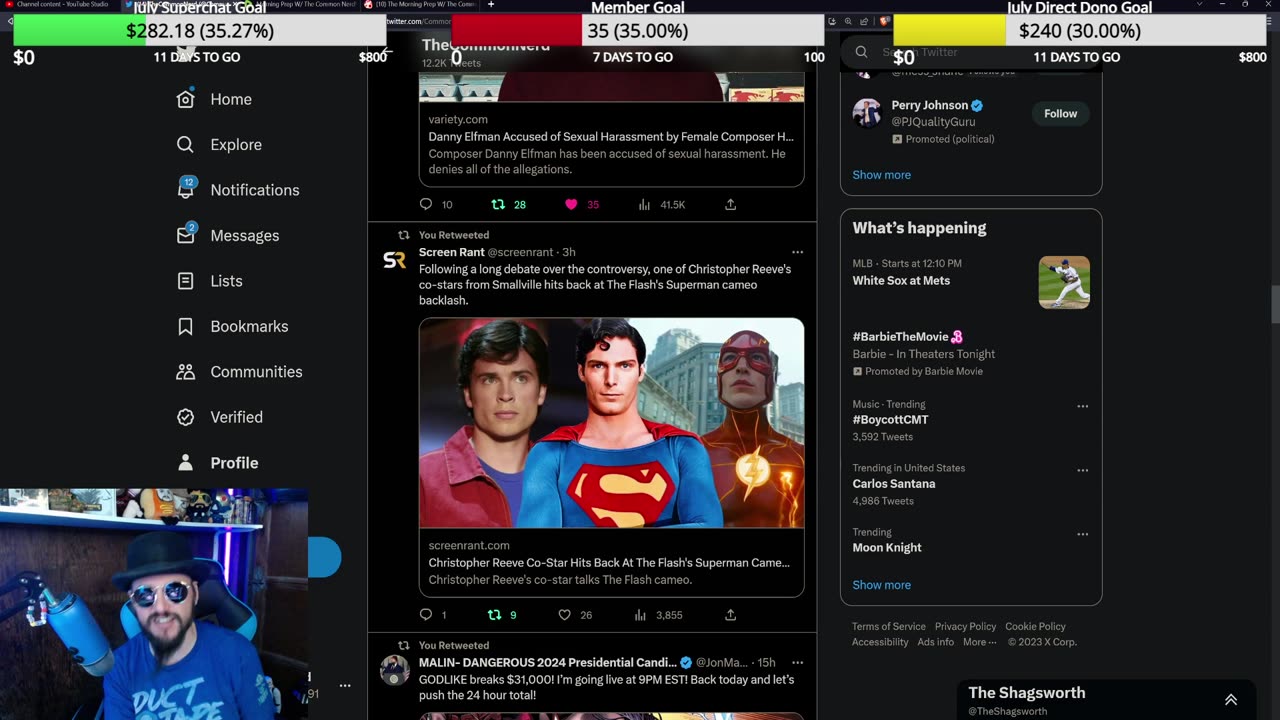Go to Explore menu item
Viewport: 1280px width, 720px height.
click(236, 144)
